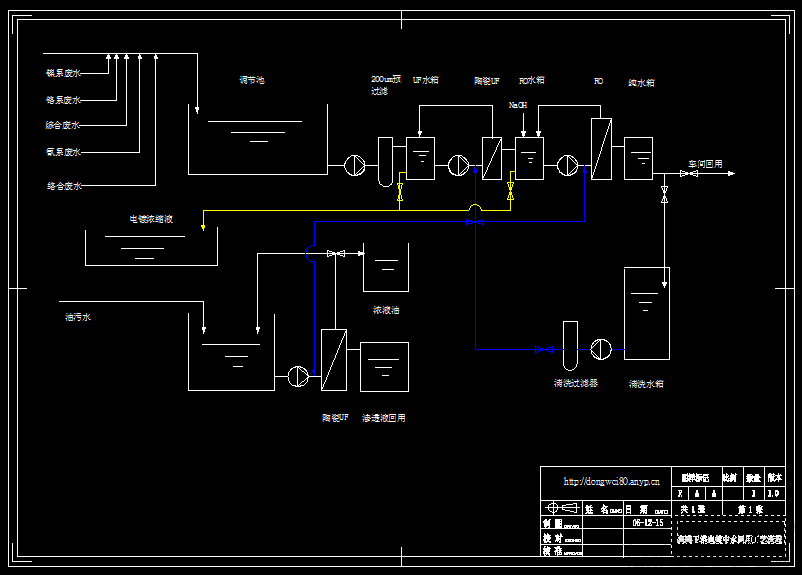Viewport: 802px width, 575px height.
Task: Select the 清洗过滤器 label
Action: click(575, 383)
